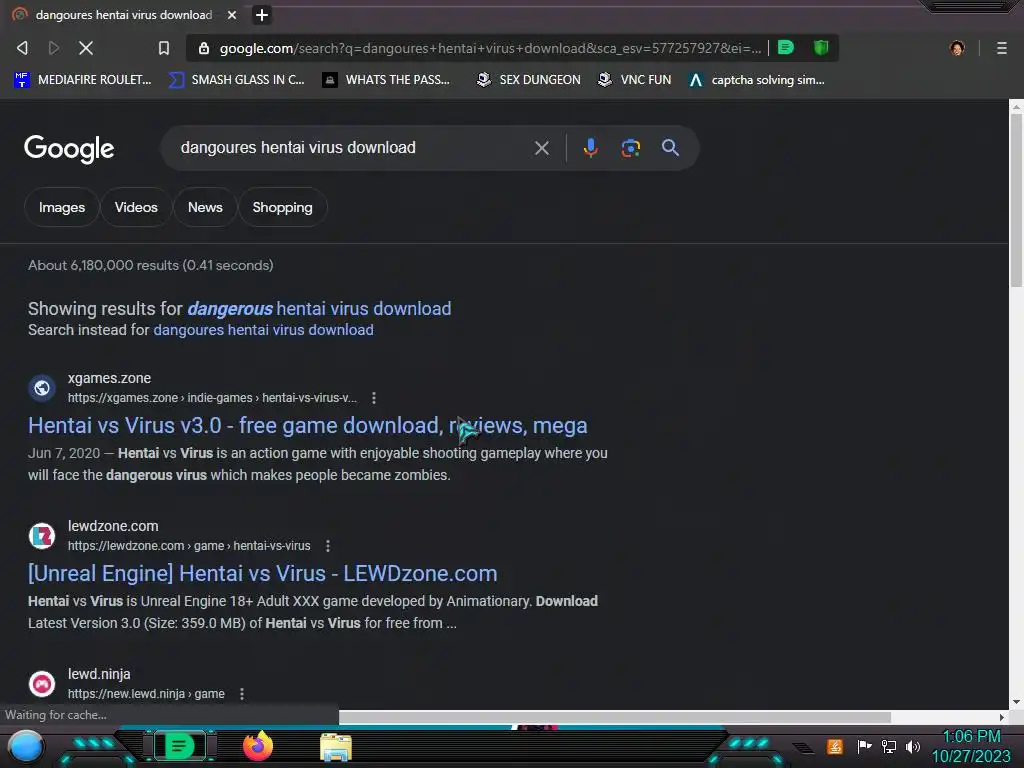Screen dimensions: 1024x768
Task: Open the browser hamburger menu
Action: click(x=1001, y=48)
